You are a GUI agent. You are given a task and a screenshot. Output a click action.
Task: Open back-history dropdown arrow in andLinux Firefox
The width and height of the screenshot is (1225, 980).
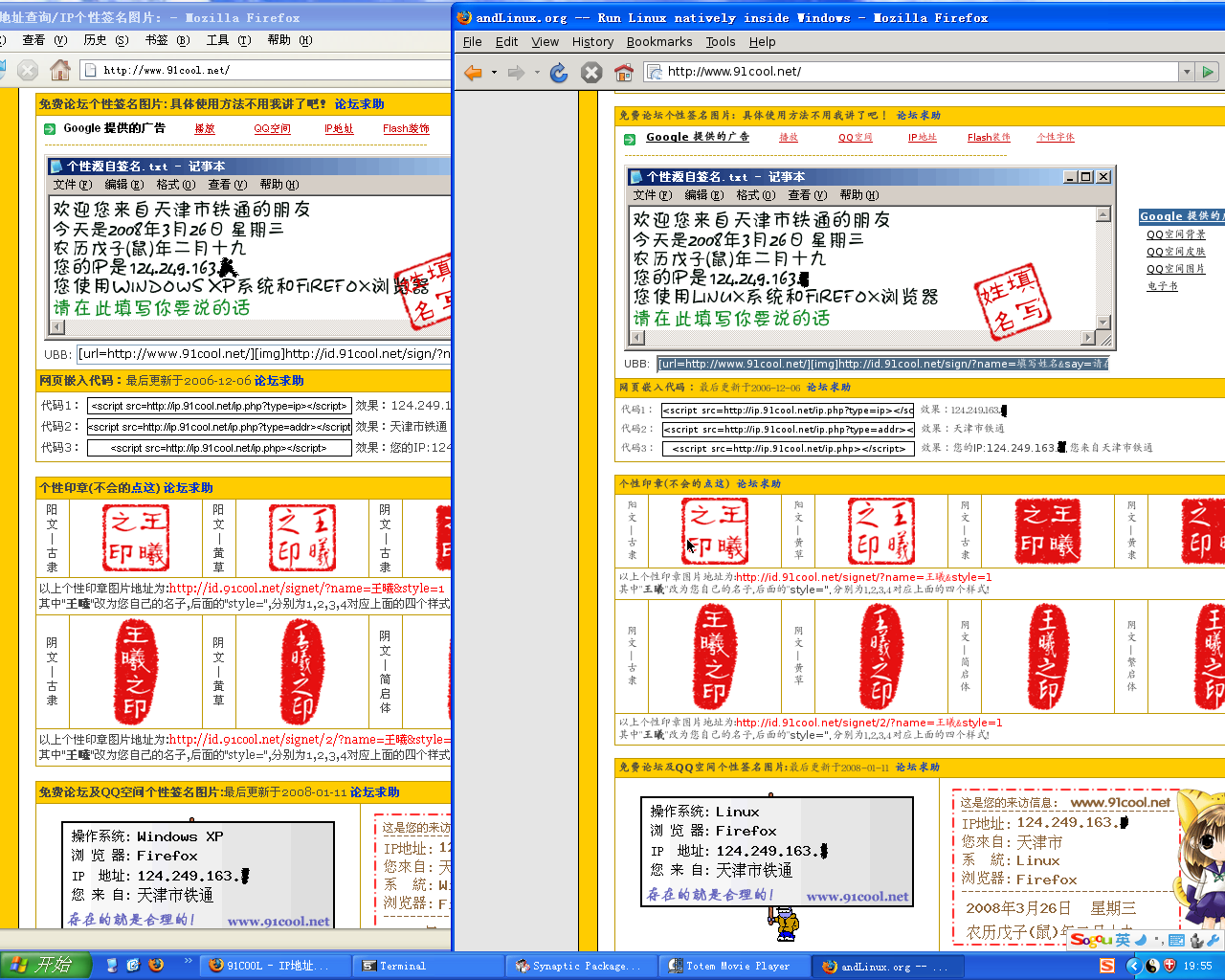pyautogui.click(x=494, y=72)
